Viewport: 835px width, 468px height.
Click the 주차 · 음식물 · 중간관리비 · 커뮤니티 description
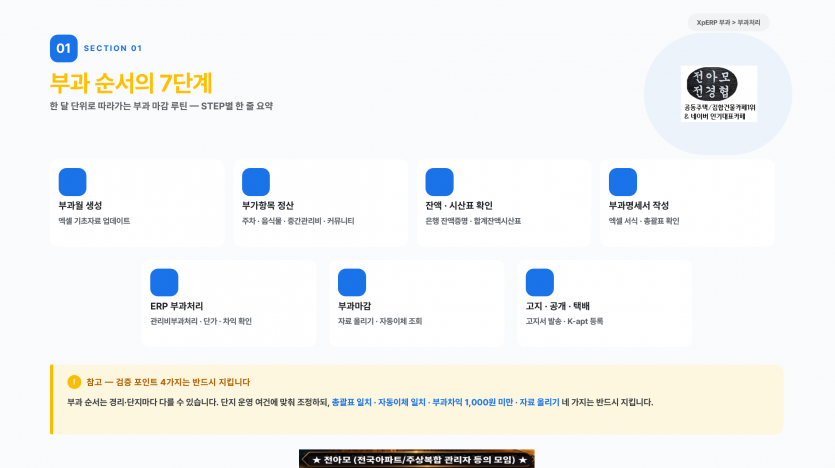tap(298, 221)
